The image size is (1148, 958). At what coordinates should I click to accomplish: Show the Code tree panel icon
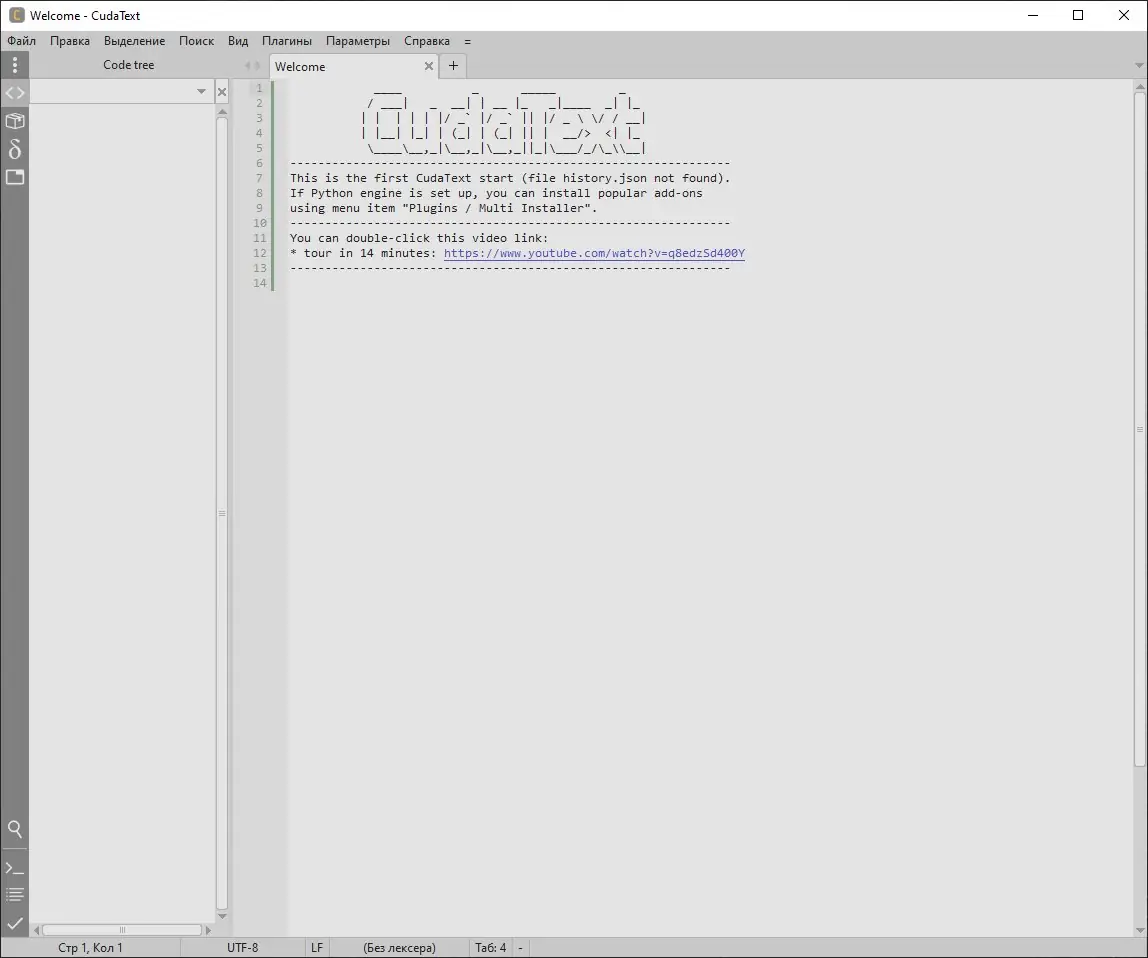pos(15,93)
